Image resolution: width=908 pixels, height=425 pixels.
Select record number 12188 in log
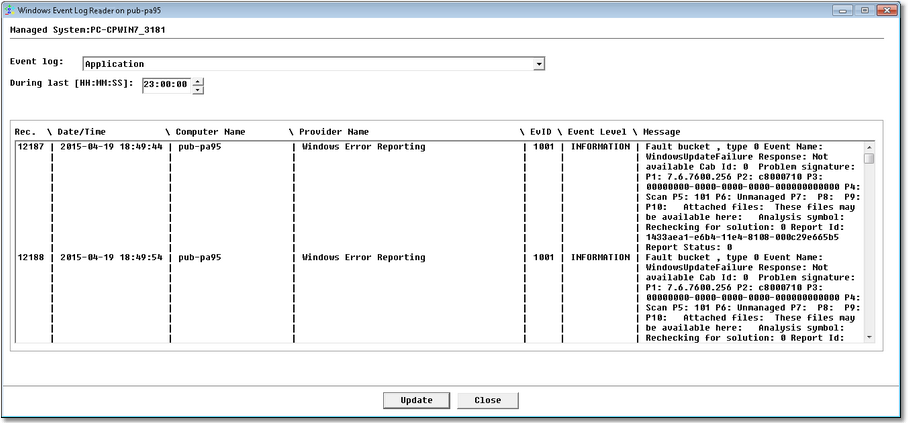pos(30,257)
